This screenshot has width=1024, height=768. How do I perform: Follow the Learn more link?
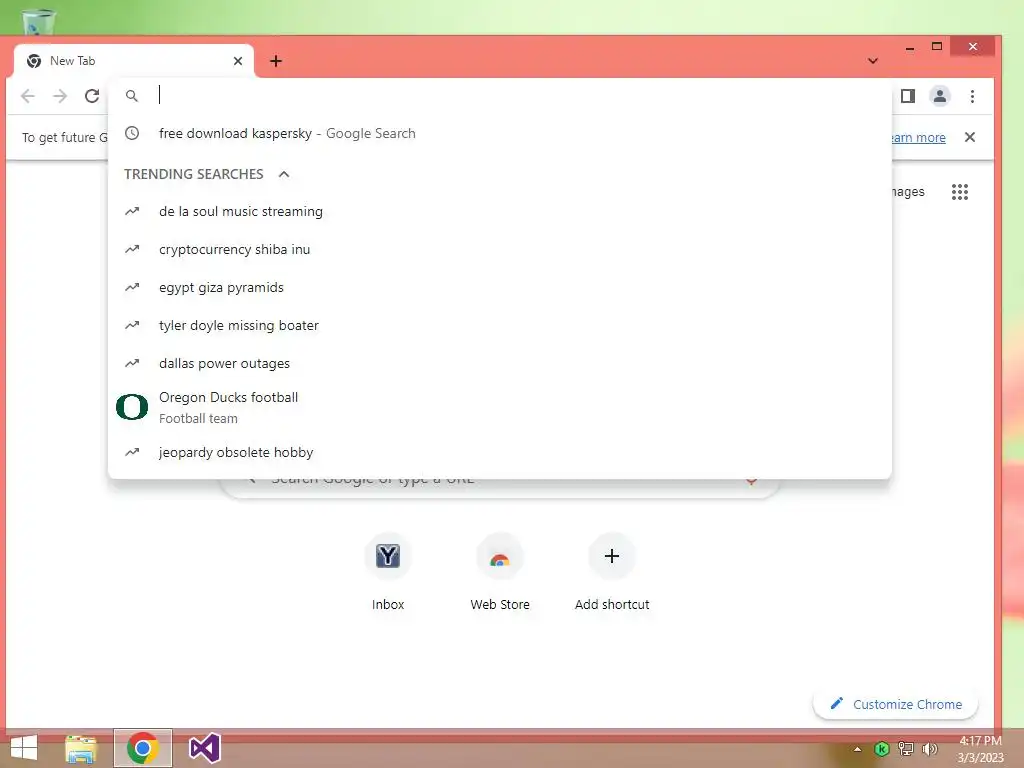pyautogui.click(x=918, y=137)
